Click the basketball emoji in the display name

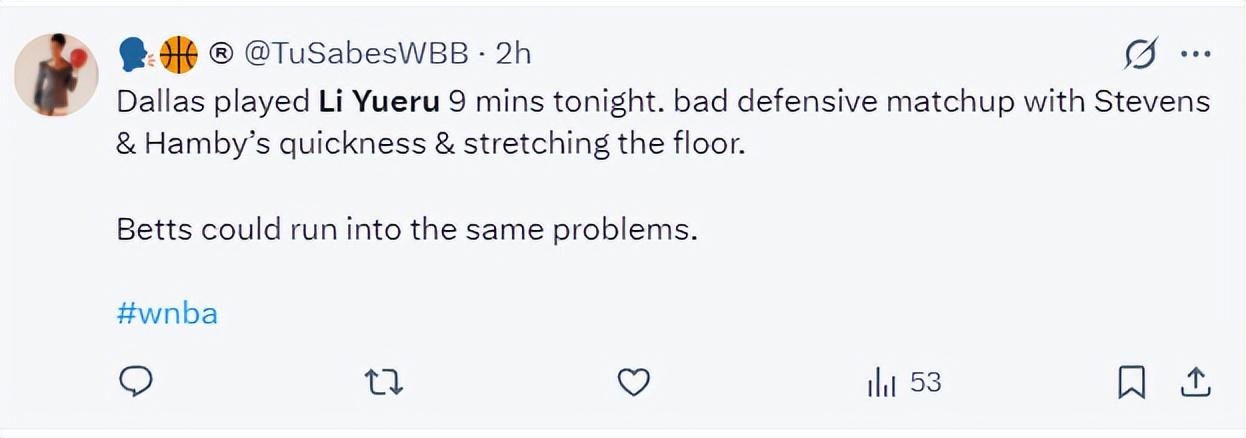179,55
